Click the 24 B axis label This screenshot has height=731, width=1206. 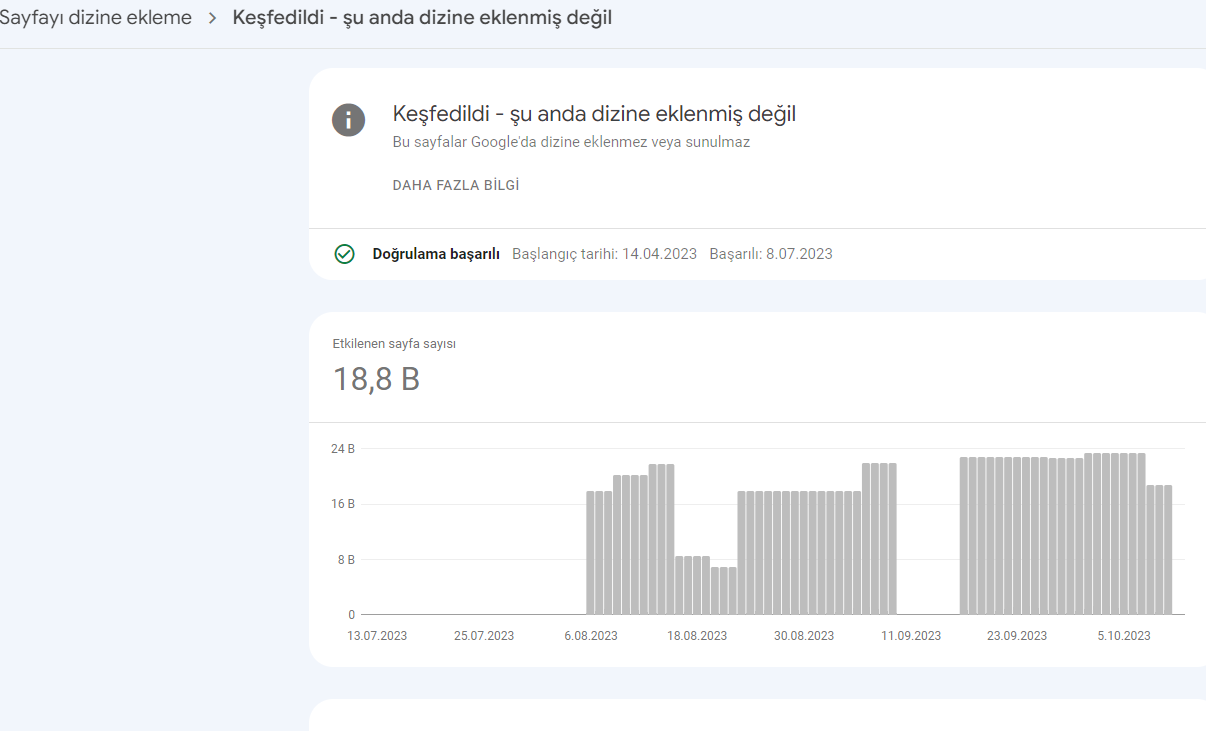(x=343, y=448)
